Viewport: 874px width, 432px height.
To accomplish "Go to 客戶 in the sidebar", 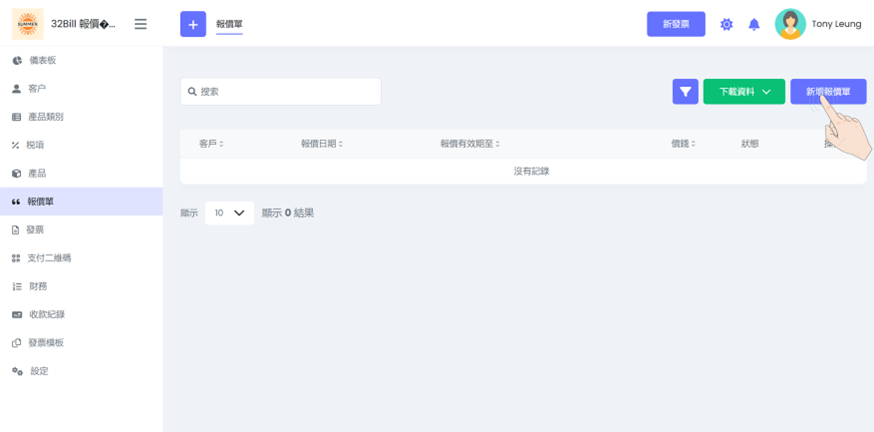I will 36,89.
